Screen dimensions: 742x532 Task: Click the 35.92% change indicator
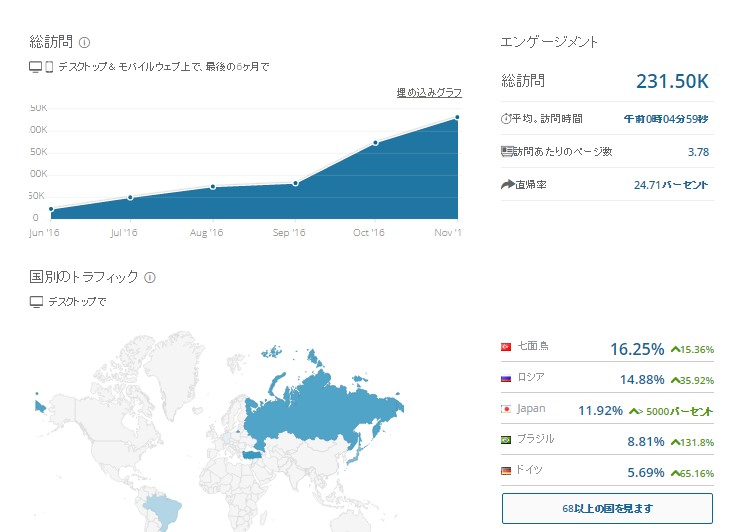click(x=692, y=381)
